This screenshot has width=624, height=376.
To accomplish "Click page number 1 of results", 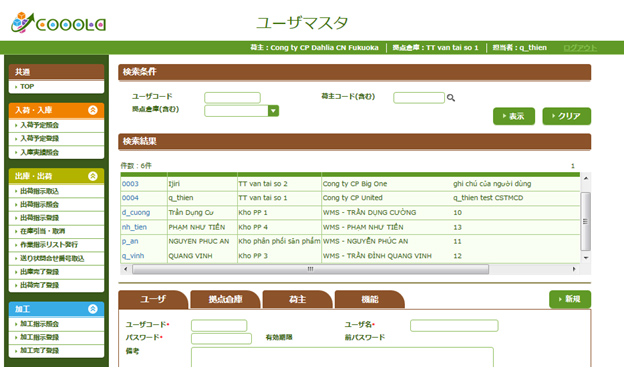I will [x=573, y=166].
